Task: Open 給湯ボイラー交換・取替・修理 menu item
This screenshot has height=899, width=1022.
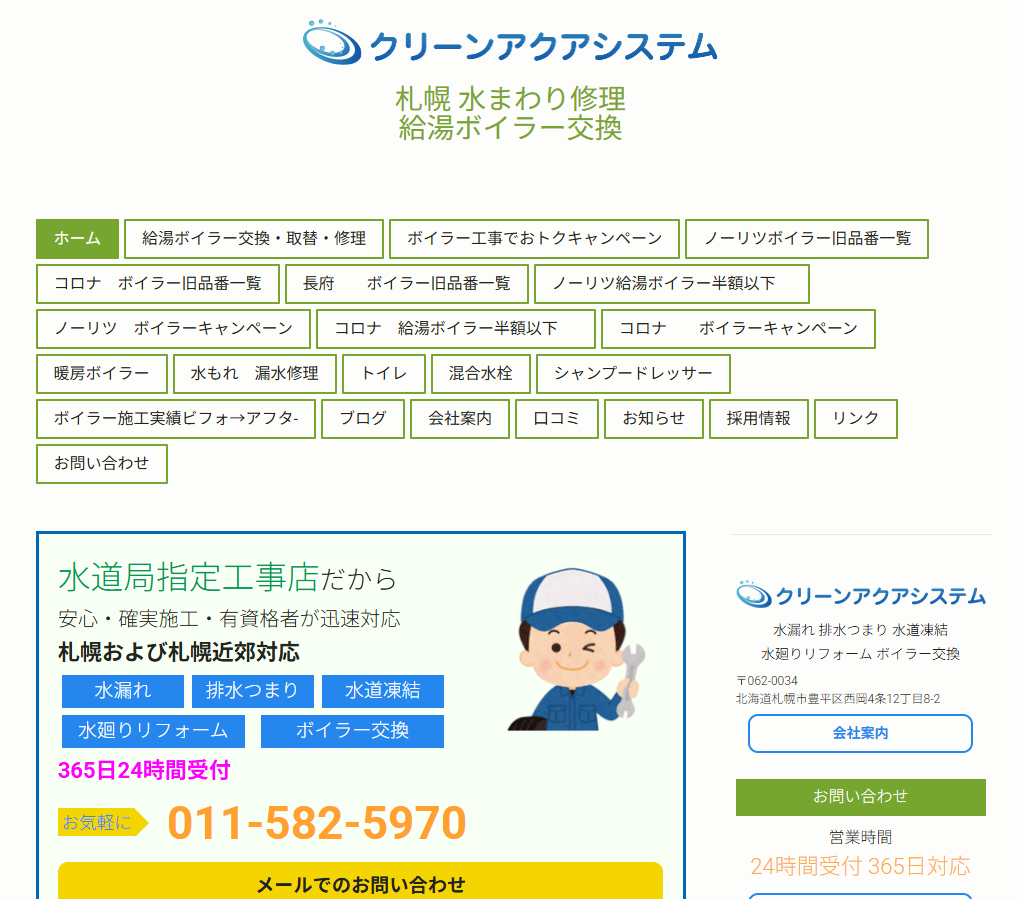Action: [254, 239]
